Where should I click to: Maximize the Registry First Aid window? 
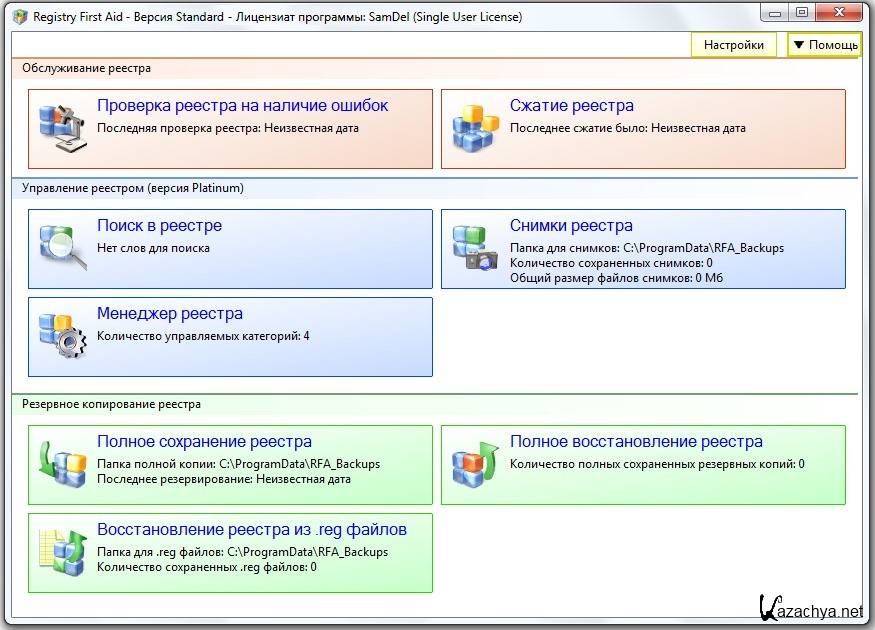tap(802, 12)
